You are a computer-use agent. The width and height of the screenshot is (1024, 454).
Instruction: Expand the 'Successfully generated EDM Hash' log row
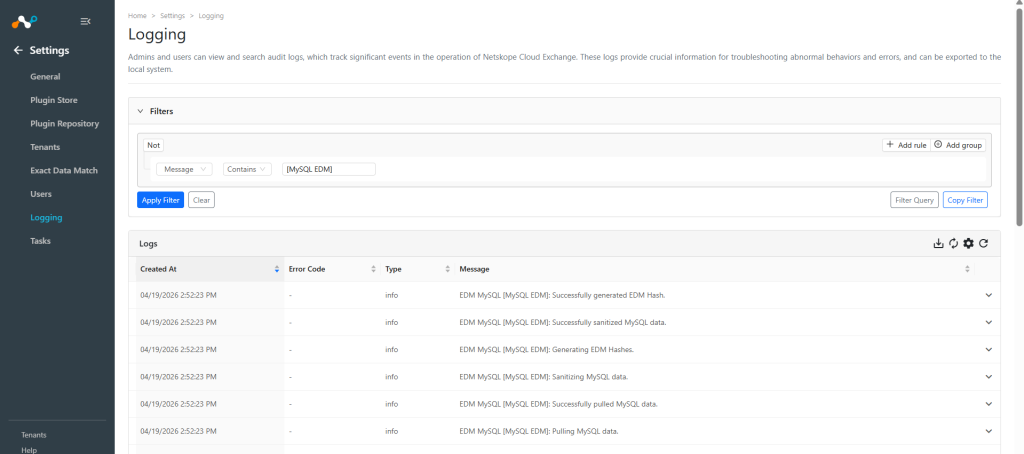988,295
